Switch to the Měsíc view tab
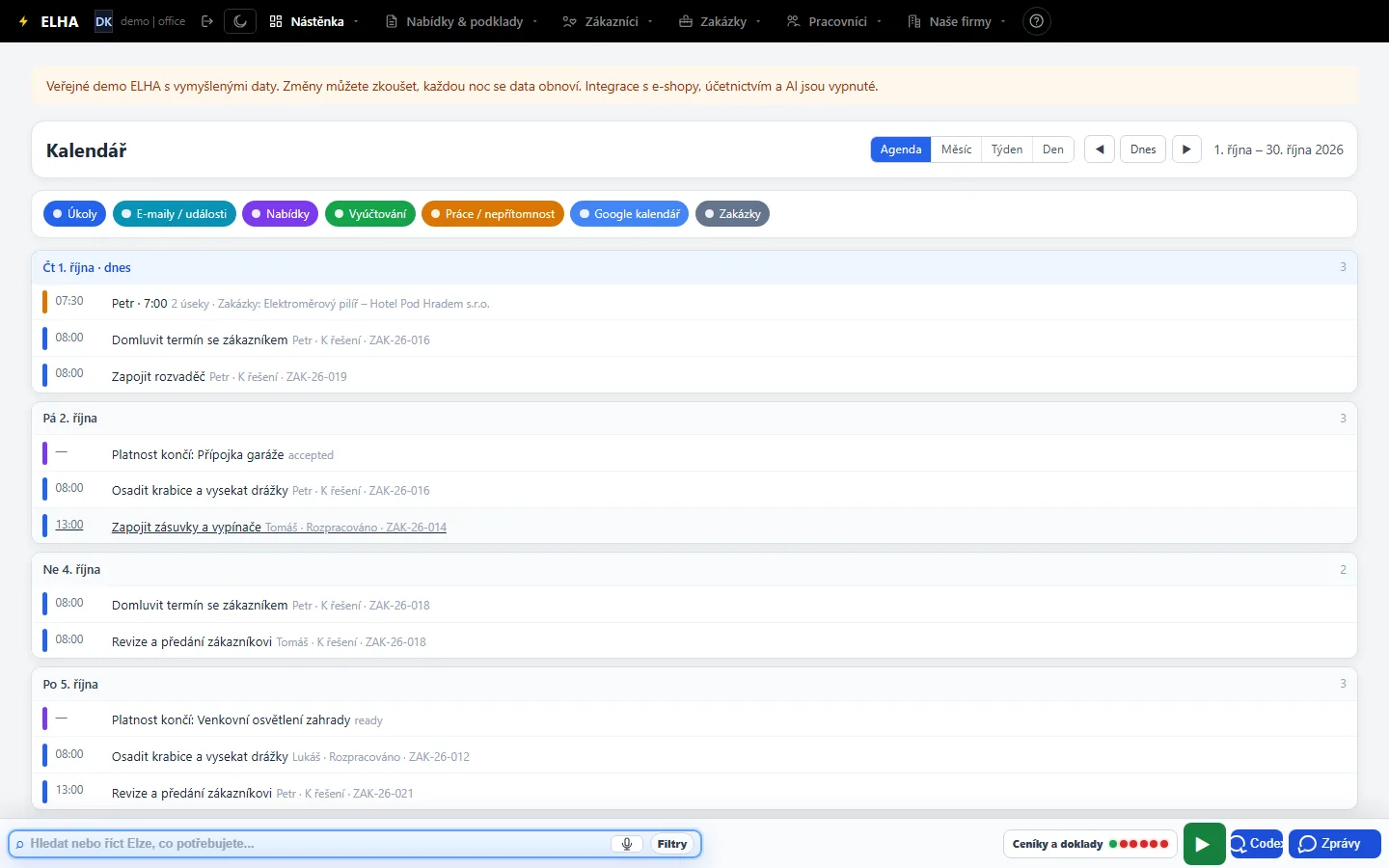The image size is (1389, 868). (x=957, y=149)
